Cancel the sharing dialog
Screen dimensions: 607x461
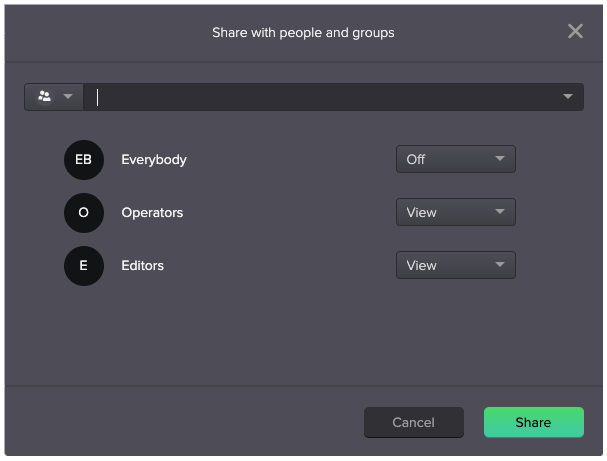(x=414, y=422)
